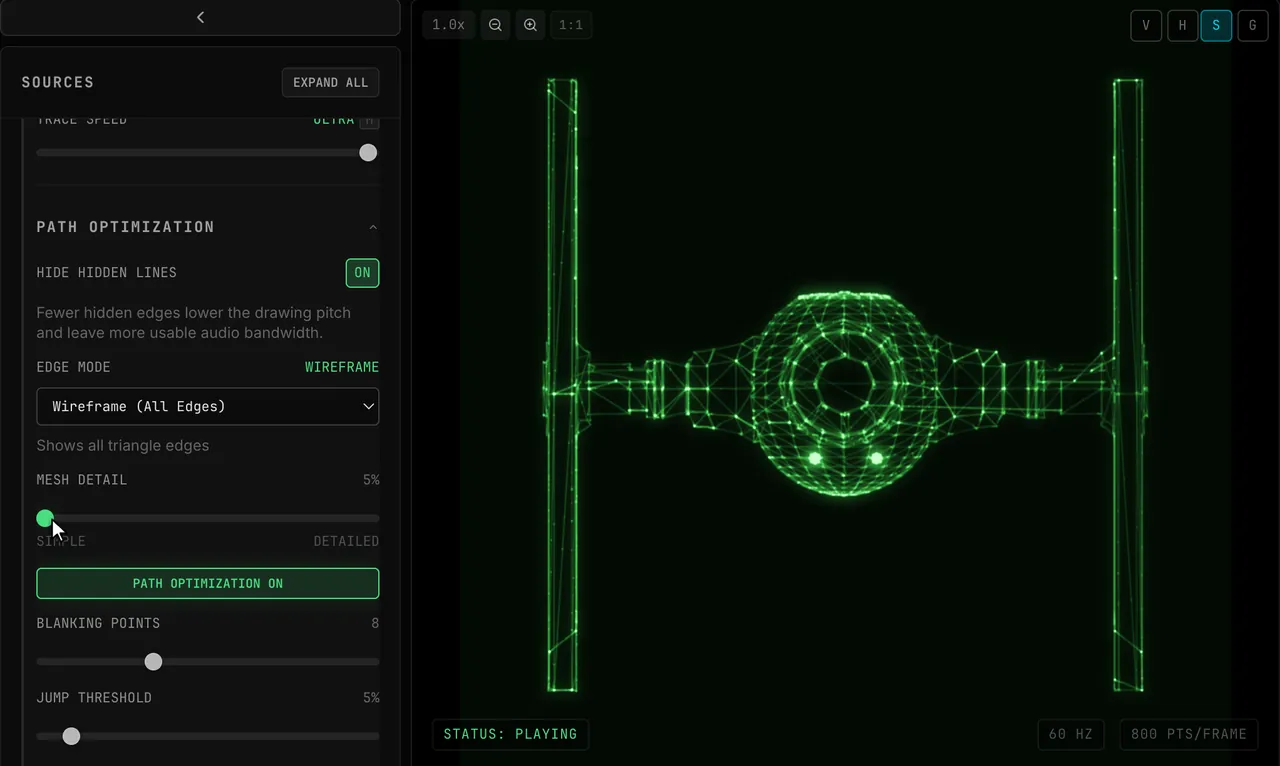
Task: Click the EDGE MODE label
Action: coord(74,367)
